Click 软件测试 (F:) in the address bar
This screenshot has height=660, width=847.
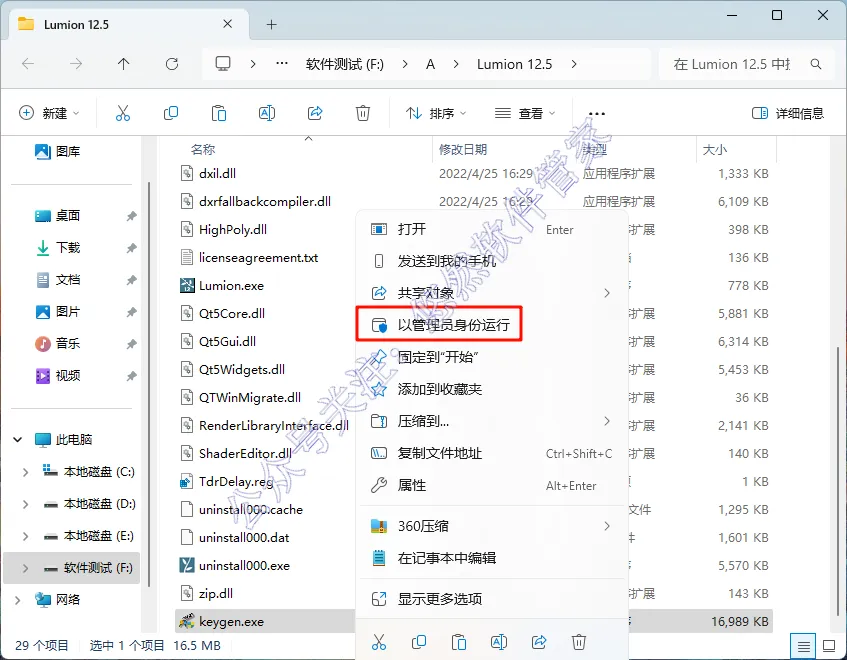pyautogui.click(x=345, y=64)
